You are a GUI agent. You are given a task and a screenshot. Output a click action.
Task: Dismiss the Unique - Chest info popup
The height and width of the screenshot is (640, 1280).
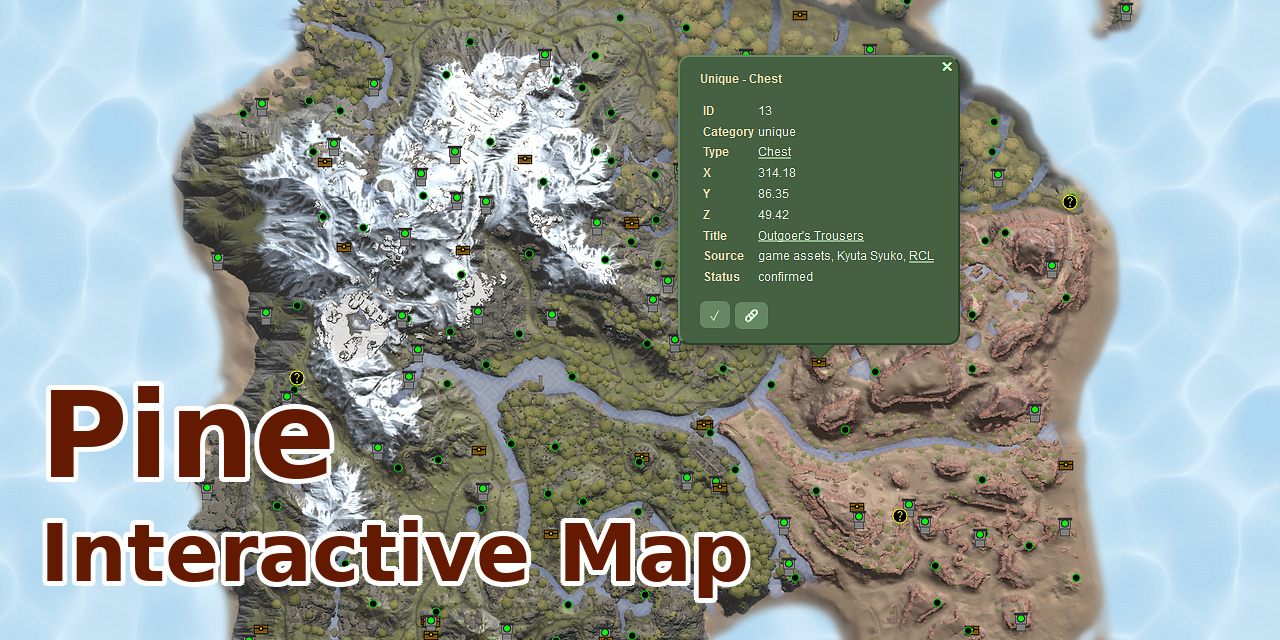click(x=946, y=66)
